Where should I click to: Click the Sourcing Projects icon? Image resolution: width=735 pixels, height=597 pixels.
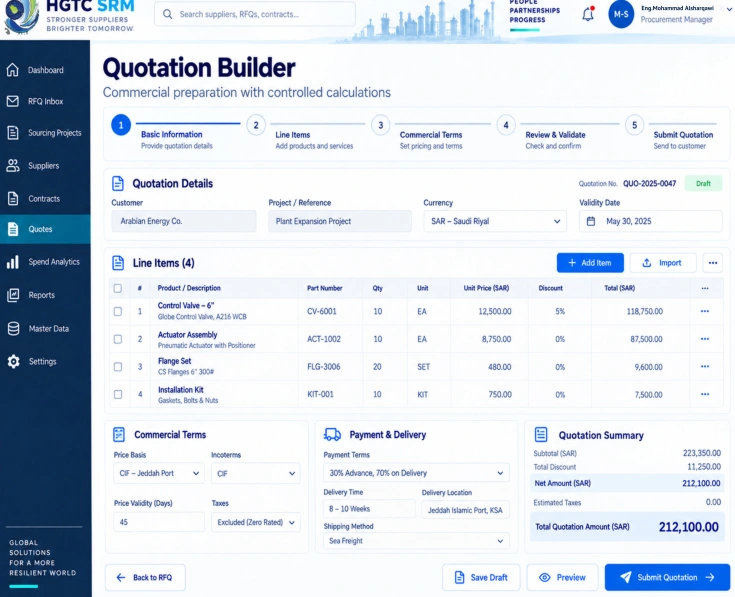(x=13, y=133)
